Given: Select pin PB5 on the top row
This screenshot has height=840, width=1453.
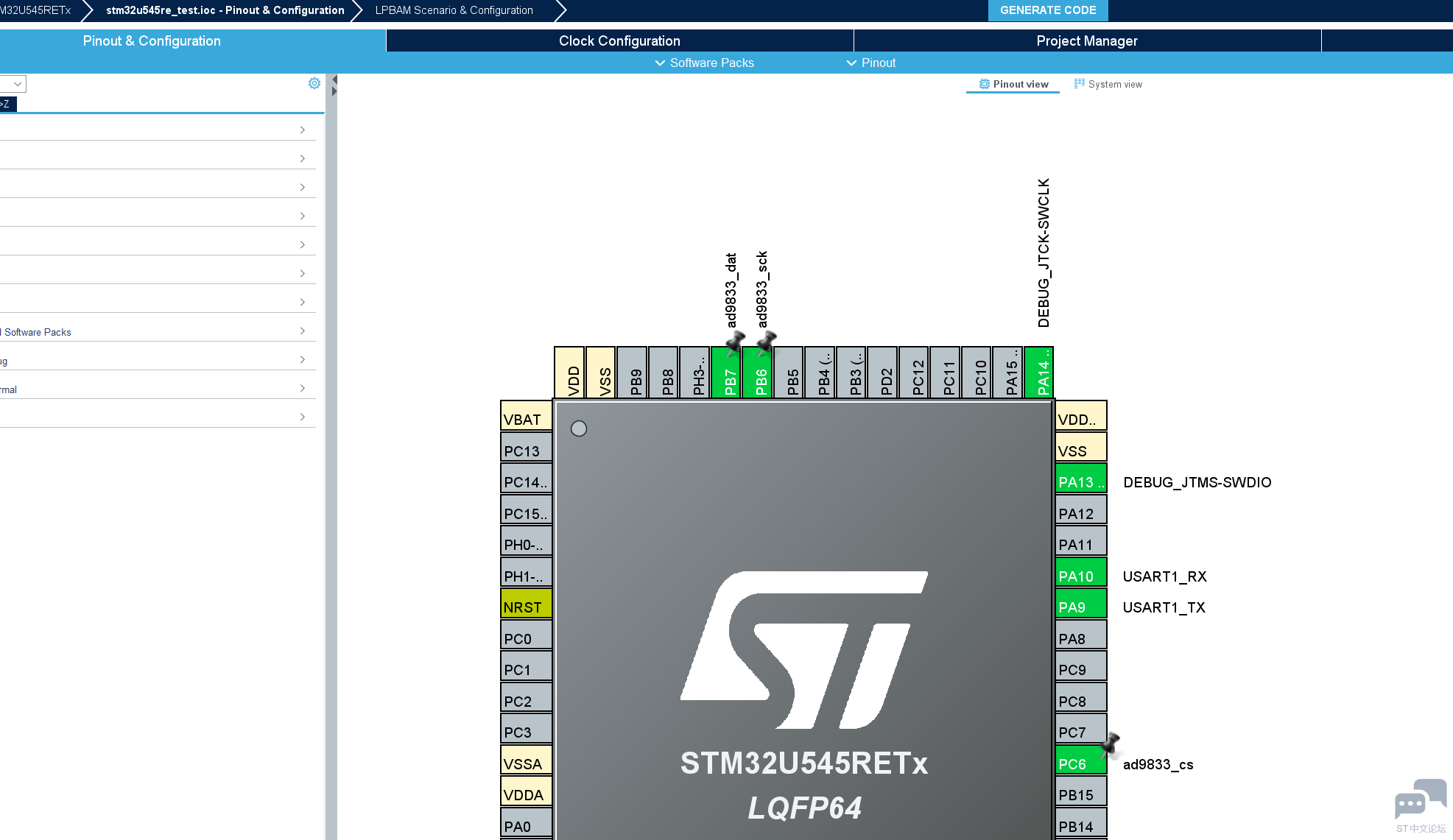Looking at the screenshot, I should point(789,372).
